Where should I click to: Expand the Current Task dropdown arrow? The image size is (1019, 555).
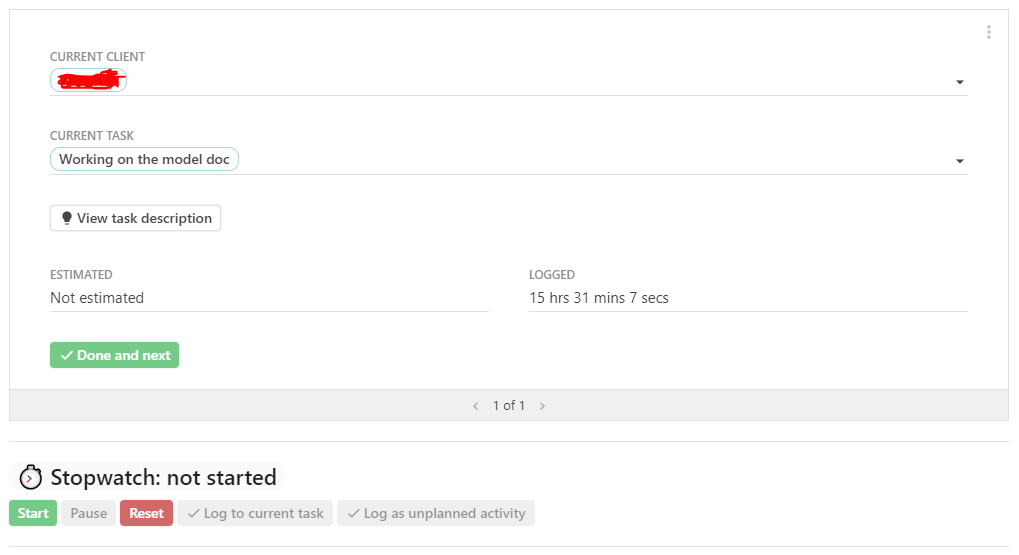coord(960,161)
